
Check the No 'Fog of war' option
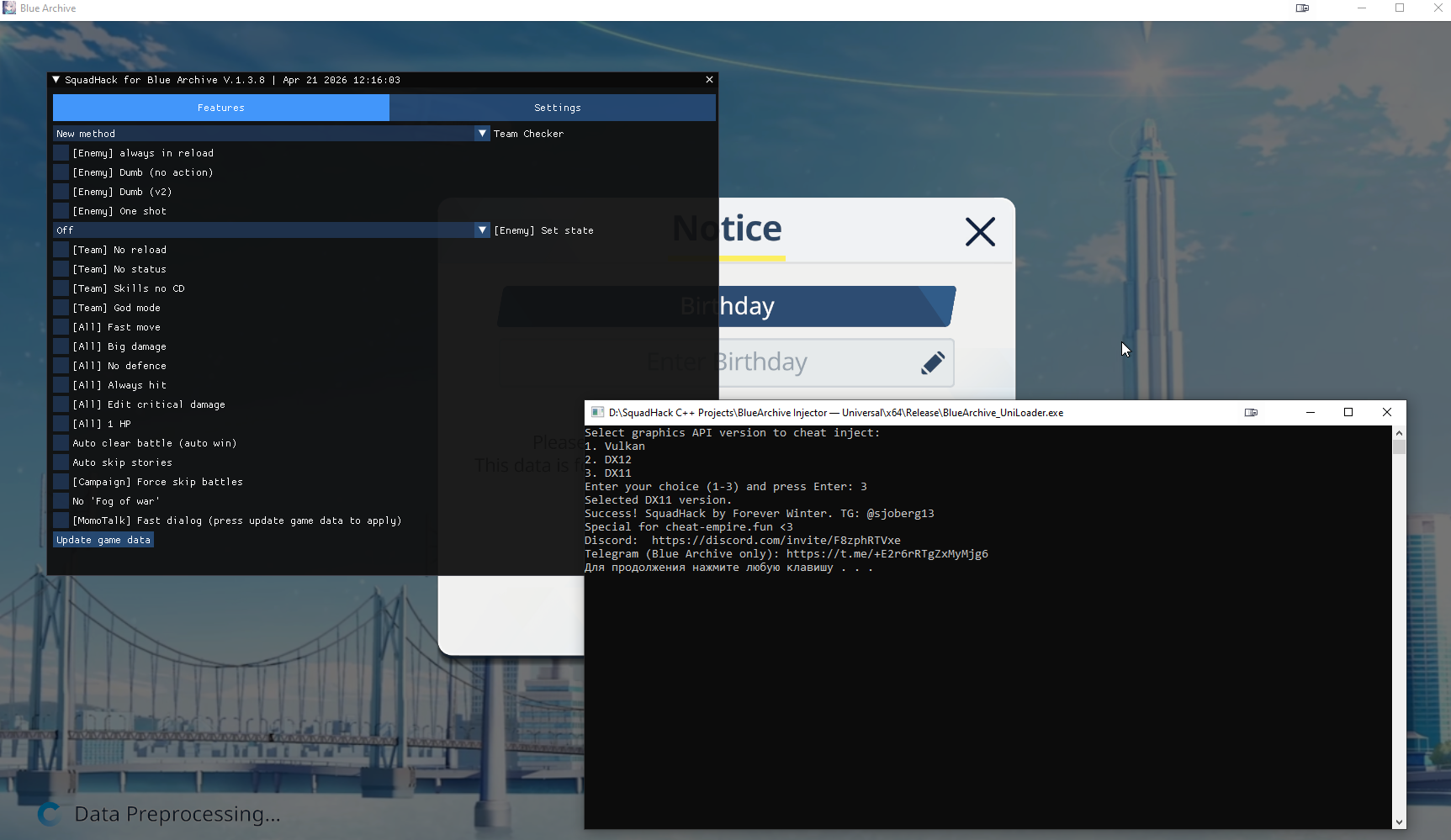(61, 501)
